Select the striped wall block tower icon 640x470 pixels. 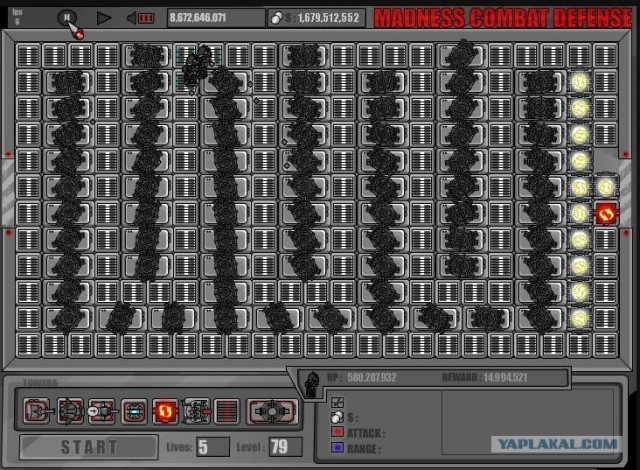coord(227,411)
